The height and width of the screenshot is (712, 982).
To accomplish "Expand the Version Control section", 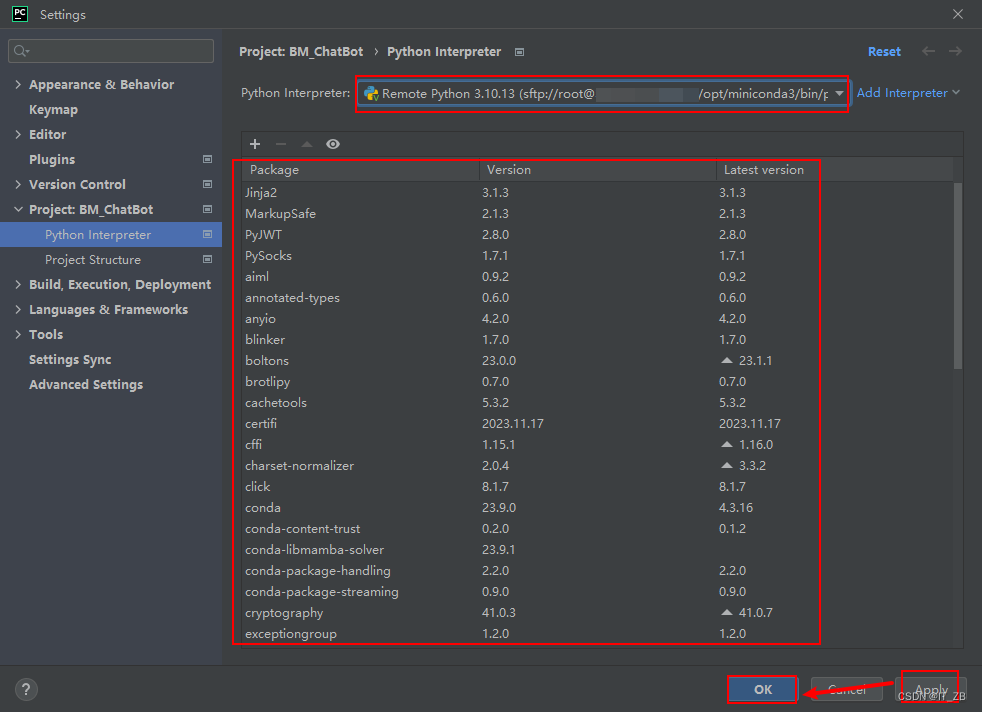I will click(x=18, y=185).
